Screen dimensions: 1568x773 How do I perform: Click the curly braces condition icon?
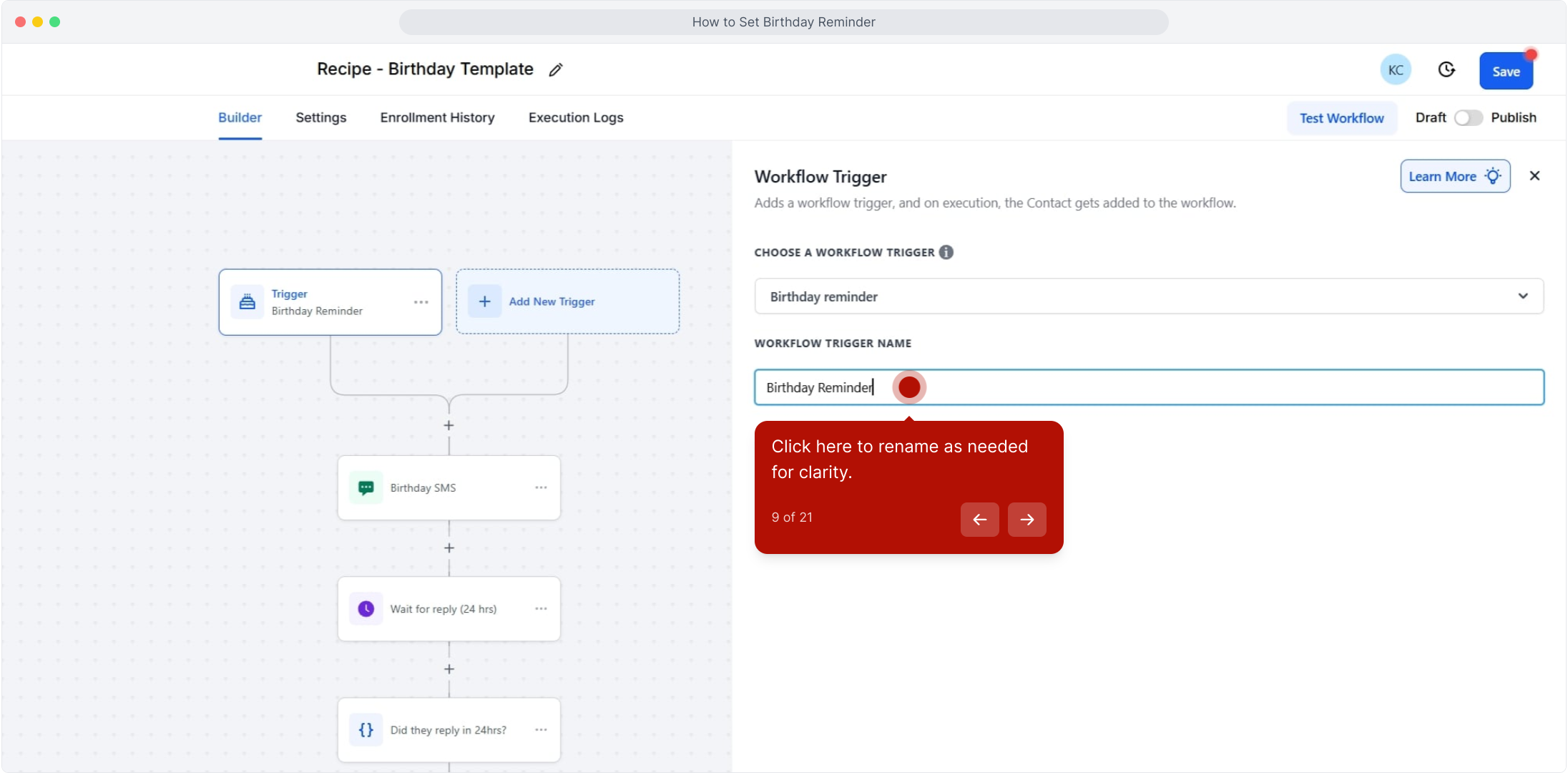(x=366, y=730)
